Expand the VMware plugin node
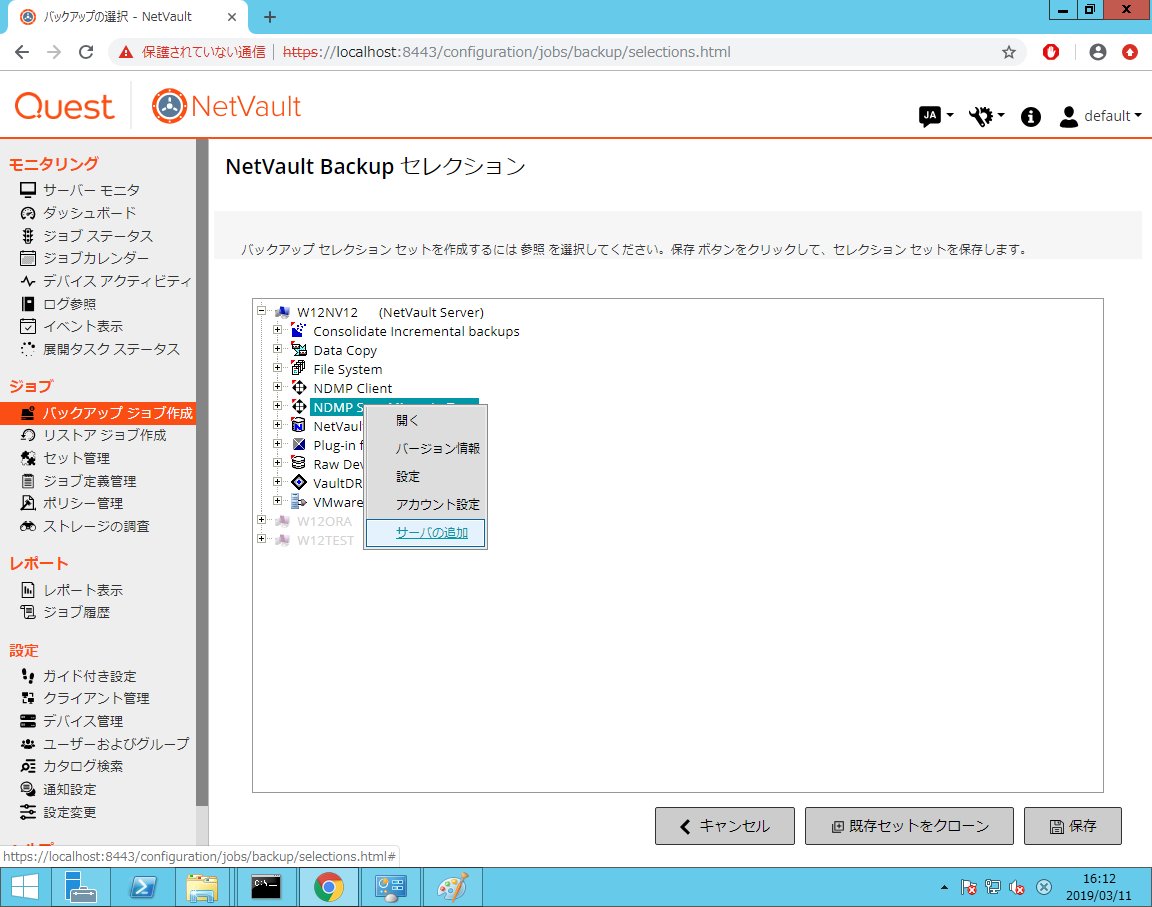 pos(278,501)
